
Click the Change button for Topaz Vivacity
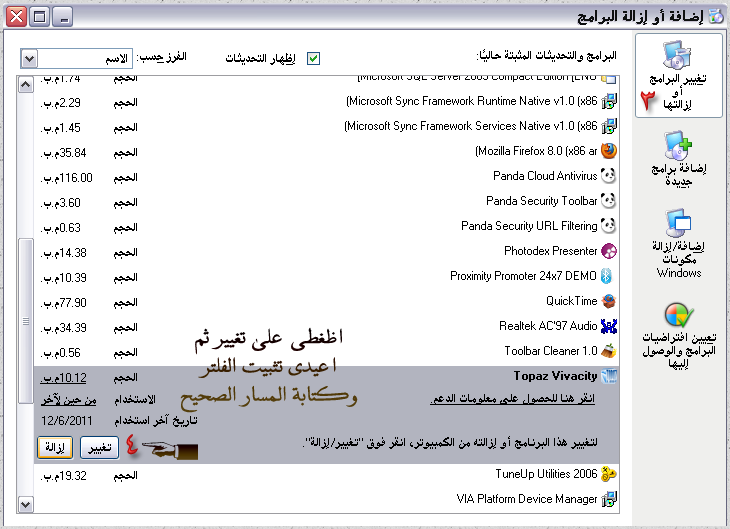click(x=98, y=447)
